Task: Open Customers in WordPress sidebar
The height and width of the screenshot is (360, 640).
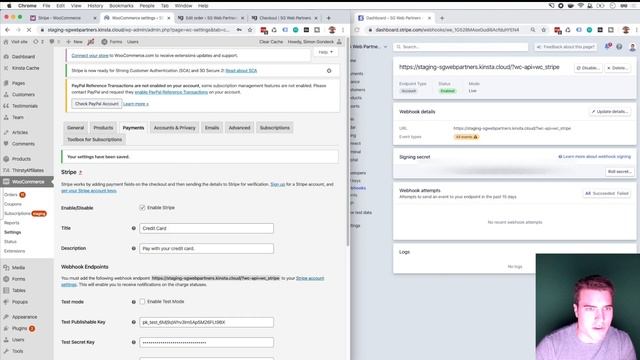Action: coord(23,94)
